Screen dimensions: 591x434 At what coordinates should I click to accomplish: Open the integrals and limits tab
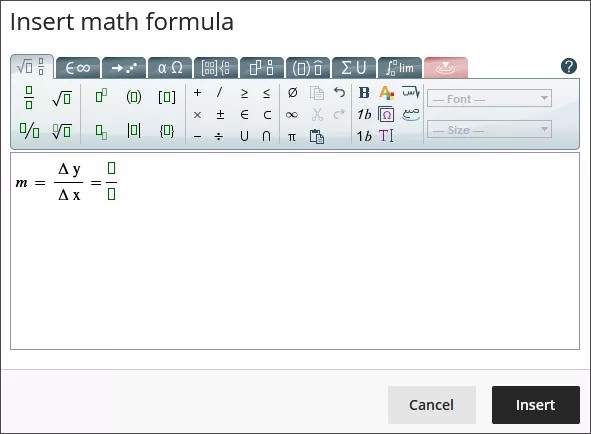(x=400, y=68)
